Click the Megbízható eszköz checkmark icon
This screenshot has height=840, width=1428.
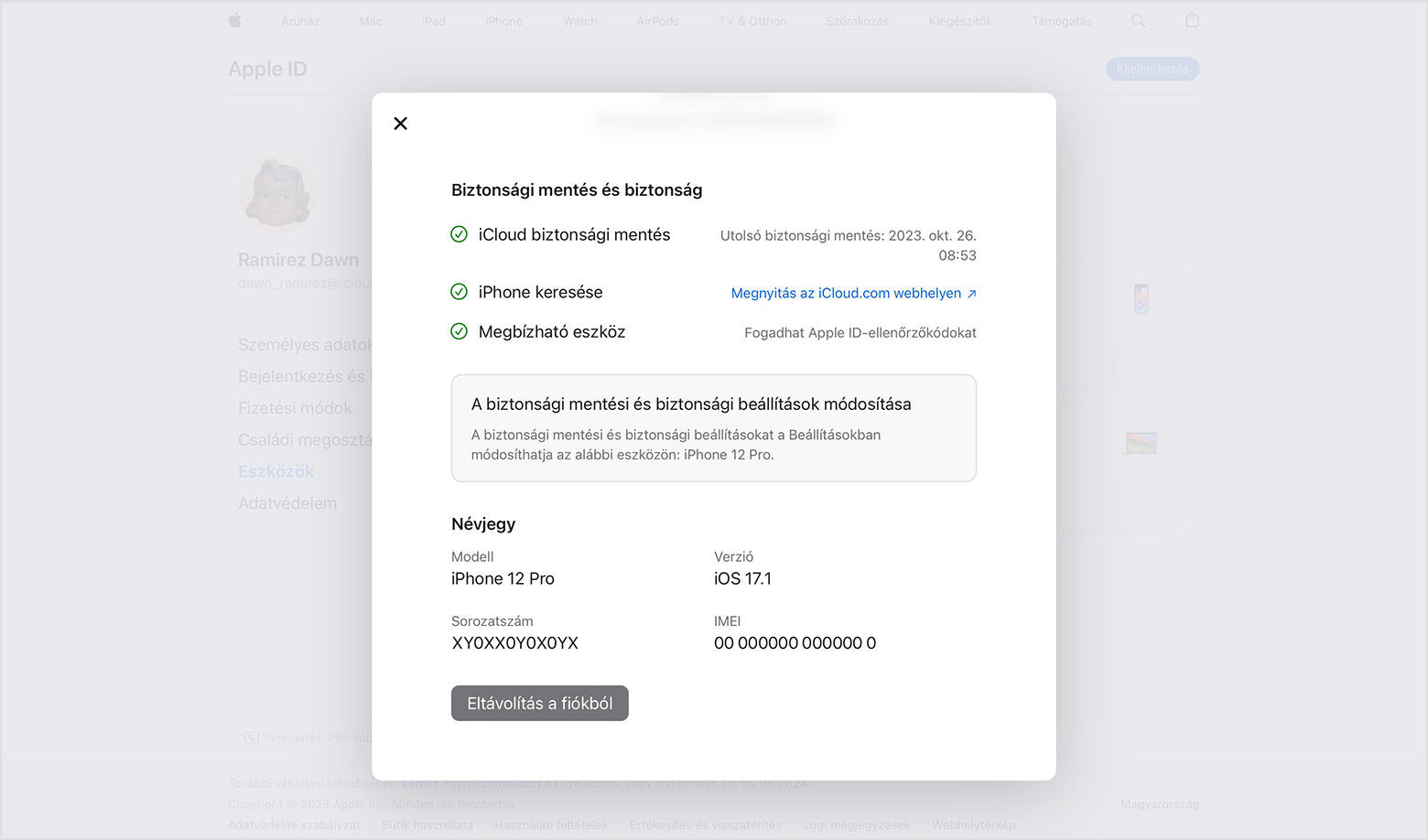click(x=460, y=331)
